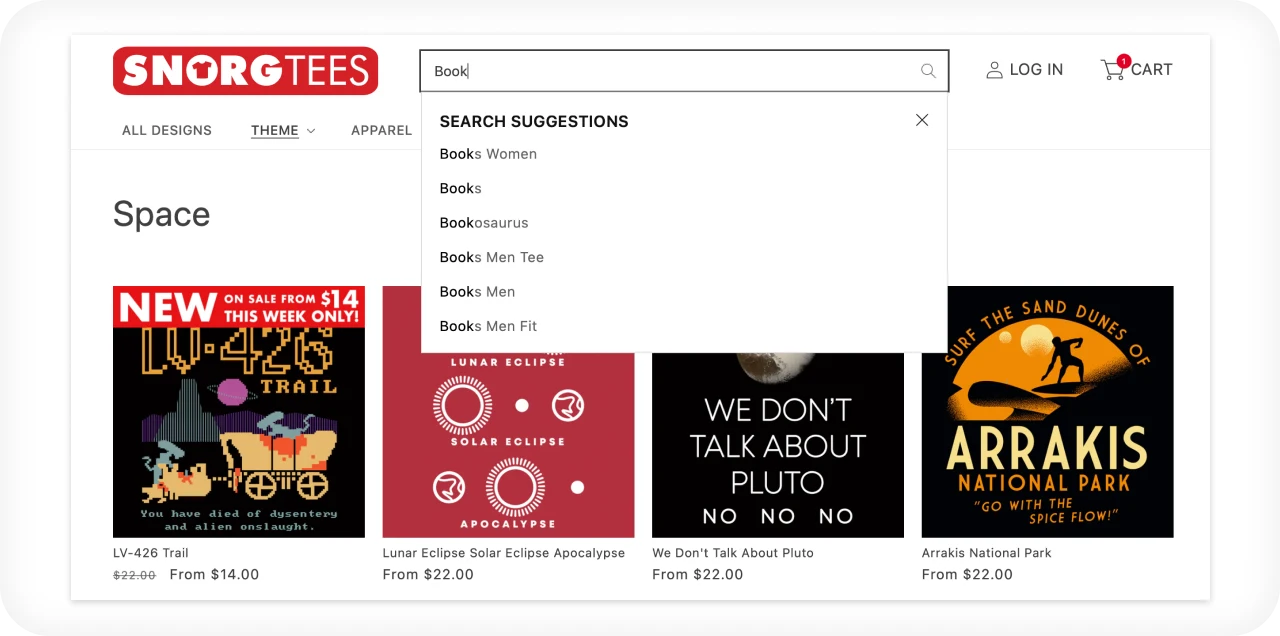Click the Arrakis National Park title
Image resolution: width=1280 pixels, height=636 pixels.
(987, 553)
